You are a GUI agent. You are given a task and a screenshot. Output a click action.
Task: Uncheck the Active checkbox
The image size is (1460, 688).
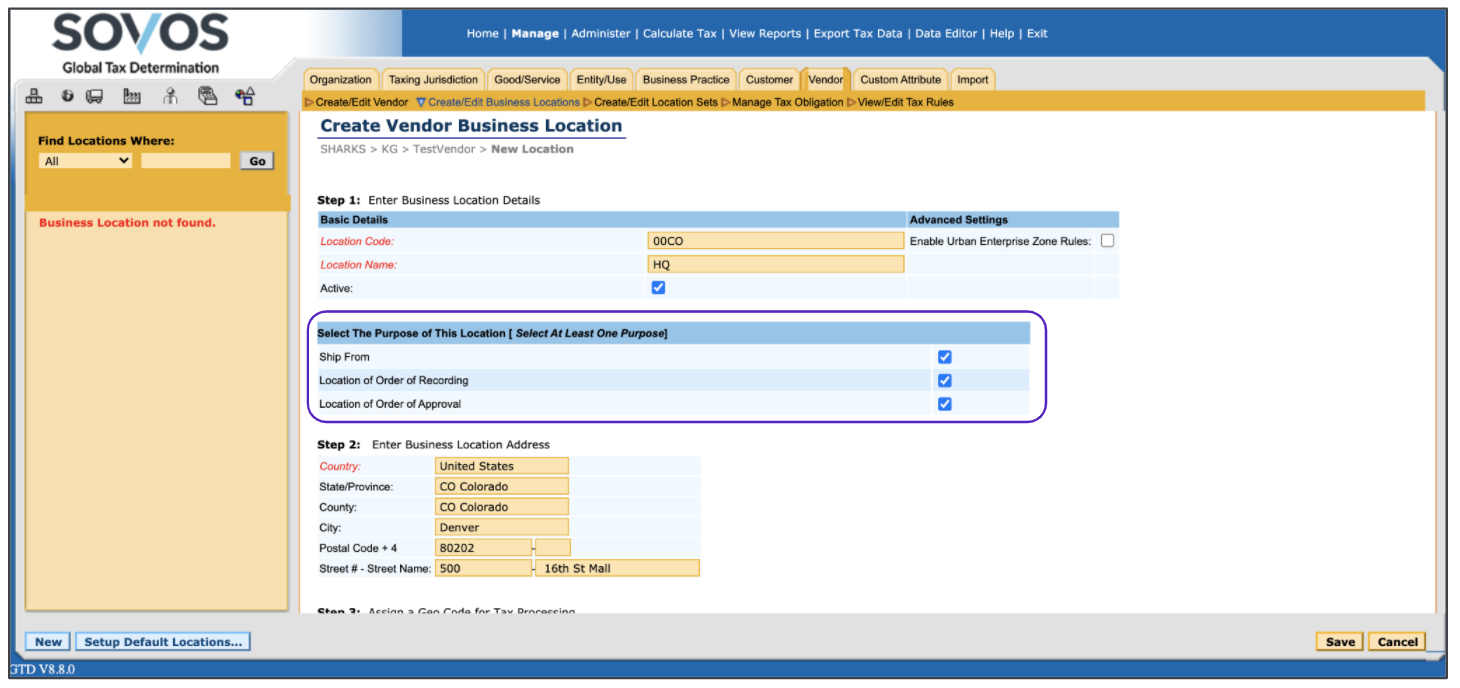coord(658,288)
